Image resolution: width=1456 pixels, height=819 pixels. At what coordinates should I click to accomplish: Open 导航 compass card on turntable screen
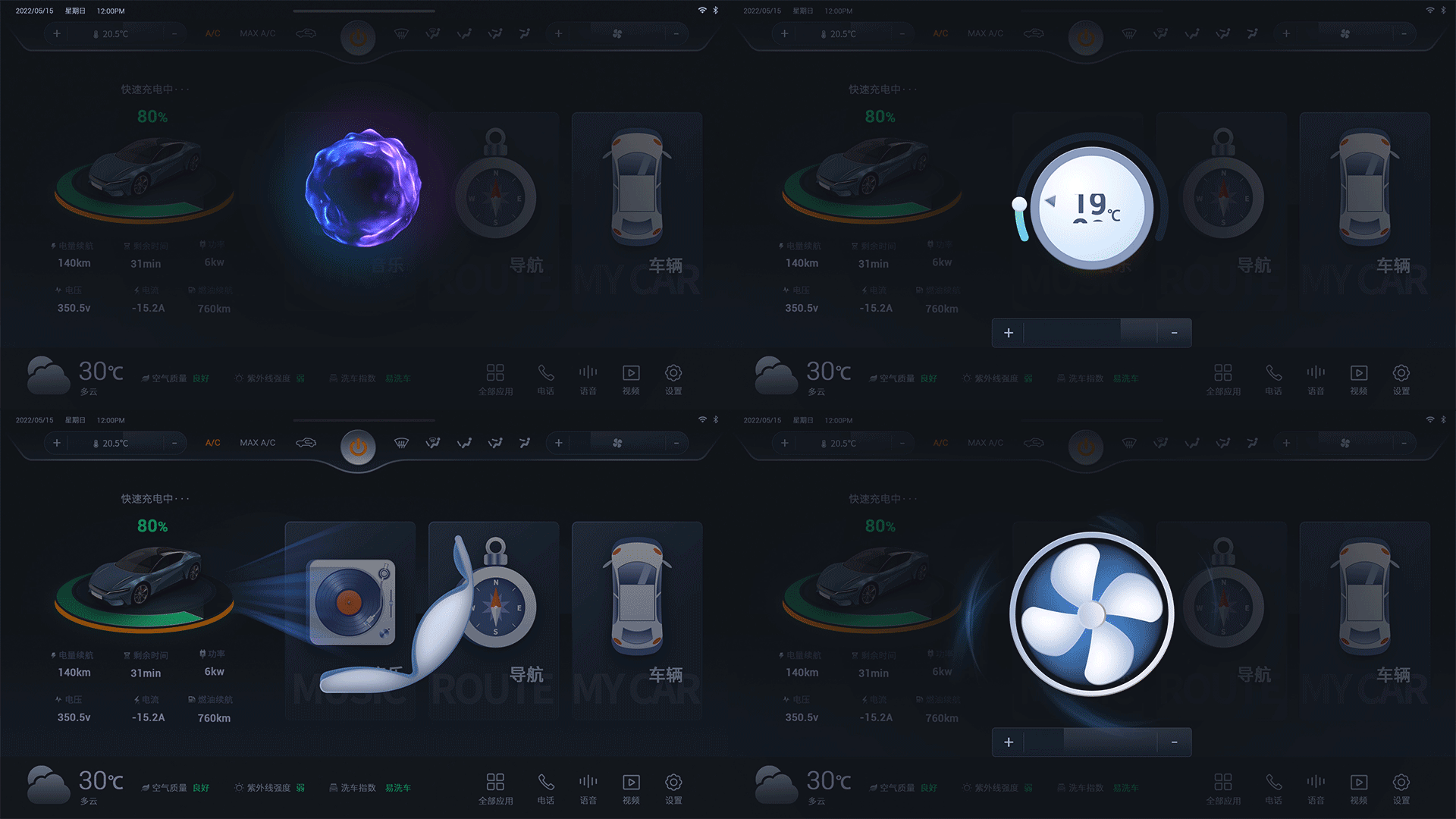[494, 620]
